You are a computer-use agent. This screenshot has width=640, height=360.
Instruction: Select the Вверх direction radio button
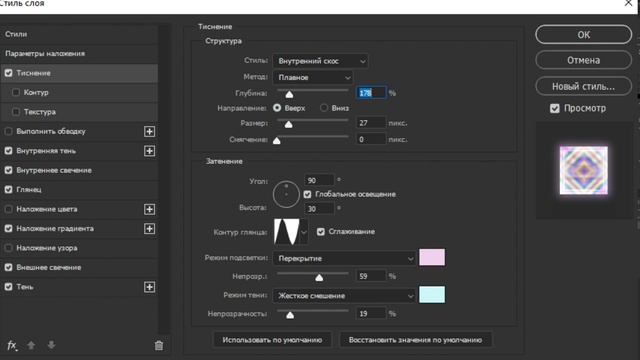tap(277, 108)
